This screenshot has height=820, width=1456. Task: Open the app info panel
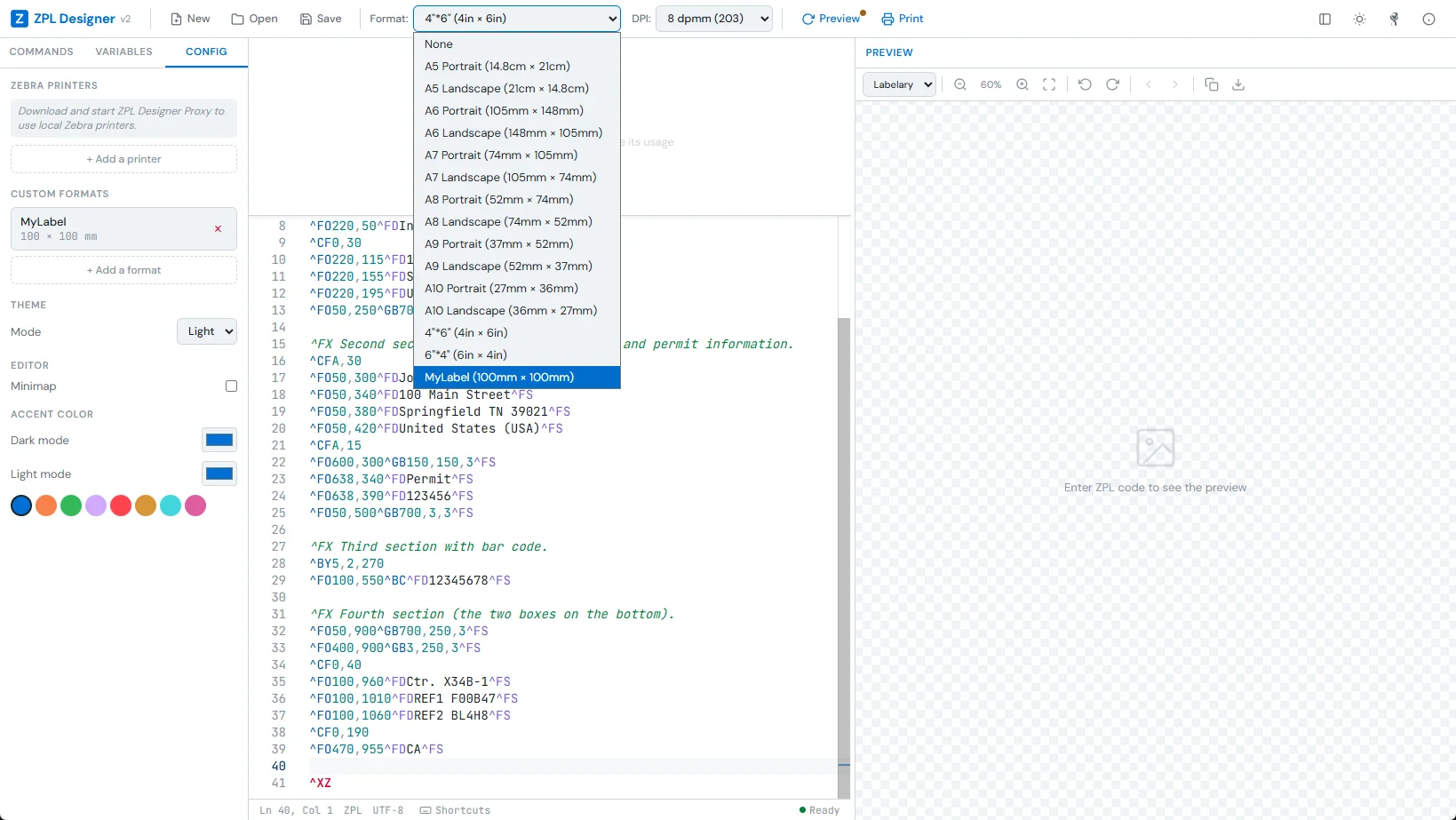point(1428,19)
